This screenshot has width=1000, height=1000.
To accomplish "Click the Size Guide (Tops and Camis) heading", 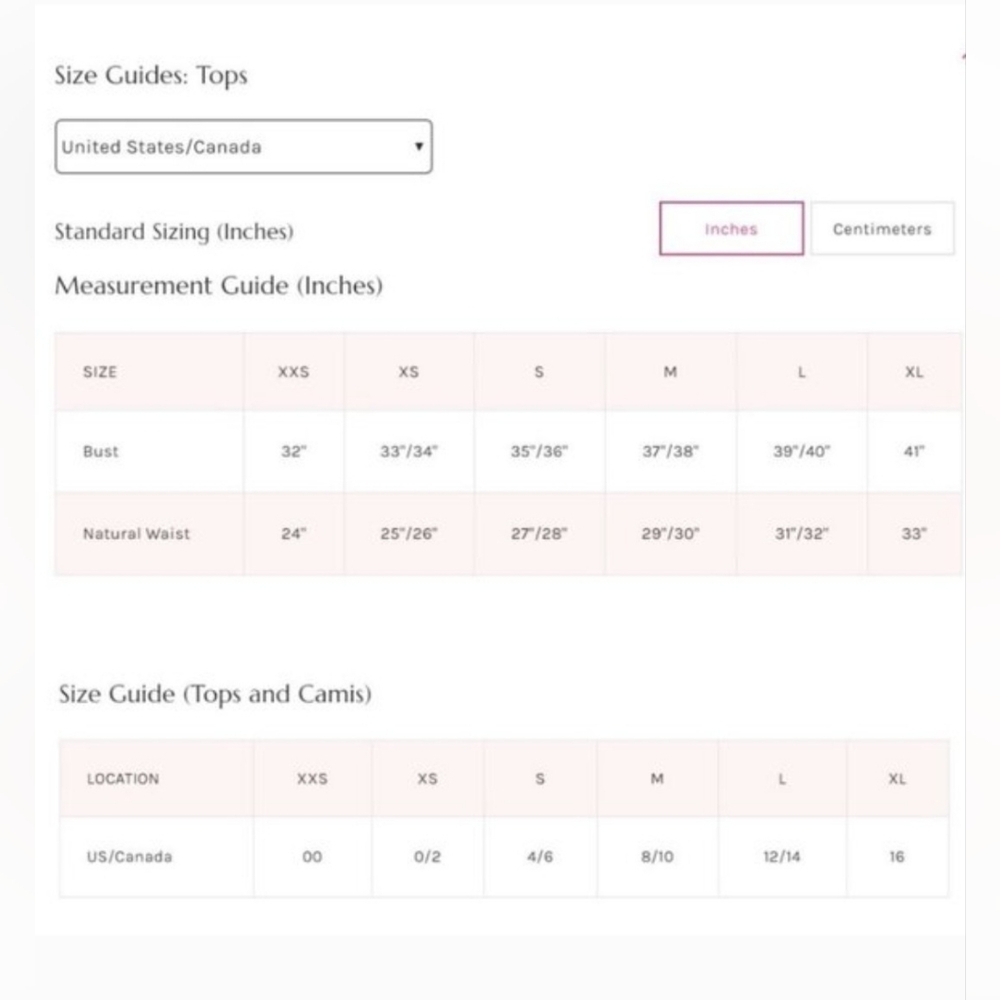I will pos(216,694).
